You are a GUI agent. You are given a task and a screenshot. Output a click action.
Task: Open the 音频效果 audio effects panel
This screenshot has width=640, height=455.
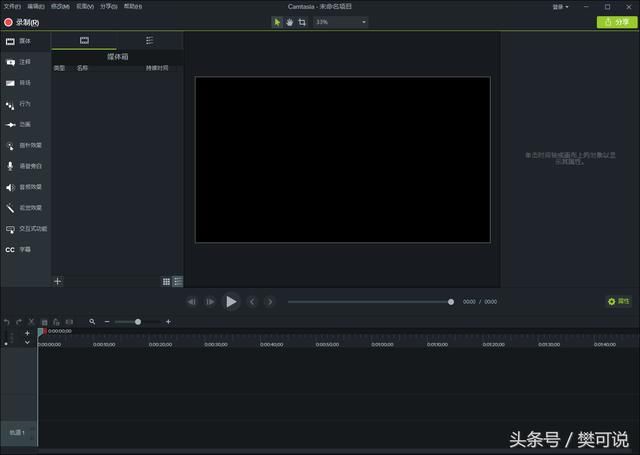(28, 187)
